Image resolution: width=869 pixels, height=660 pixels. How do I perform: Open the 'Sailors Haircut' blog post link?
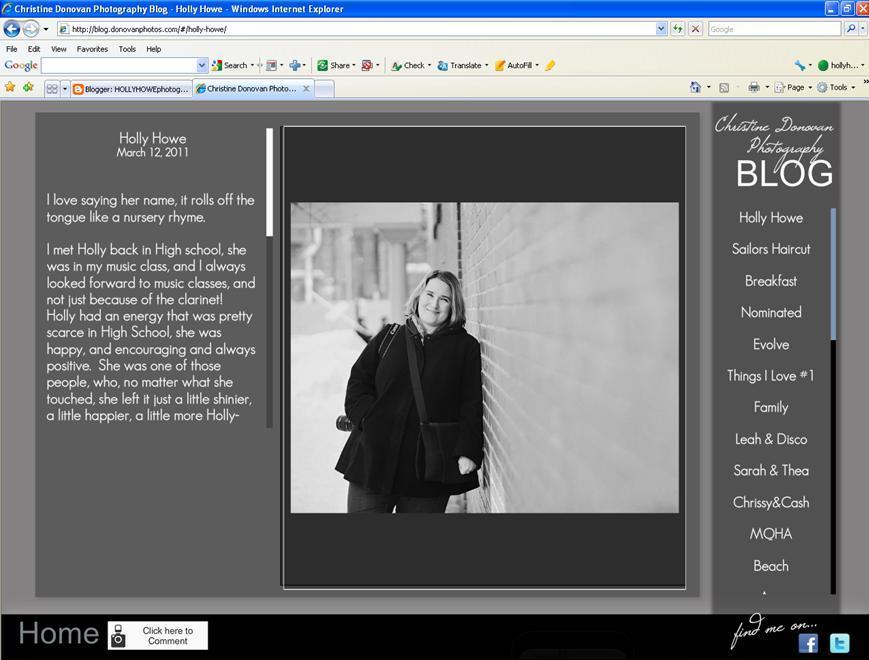click(x=771, y=249)
